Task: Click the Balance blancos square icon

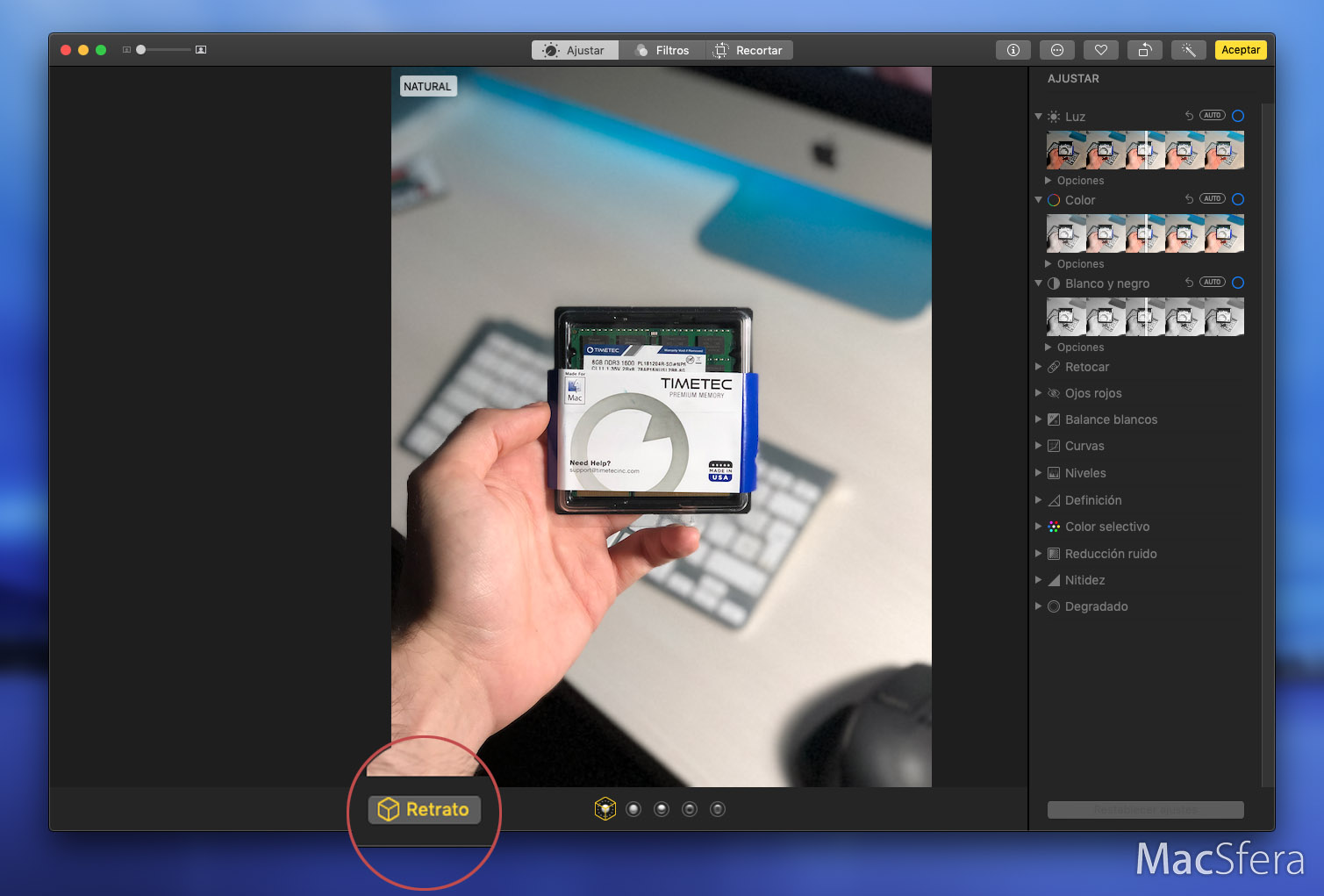Action: [1054, 419]
